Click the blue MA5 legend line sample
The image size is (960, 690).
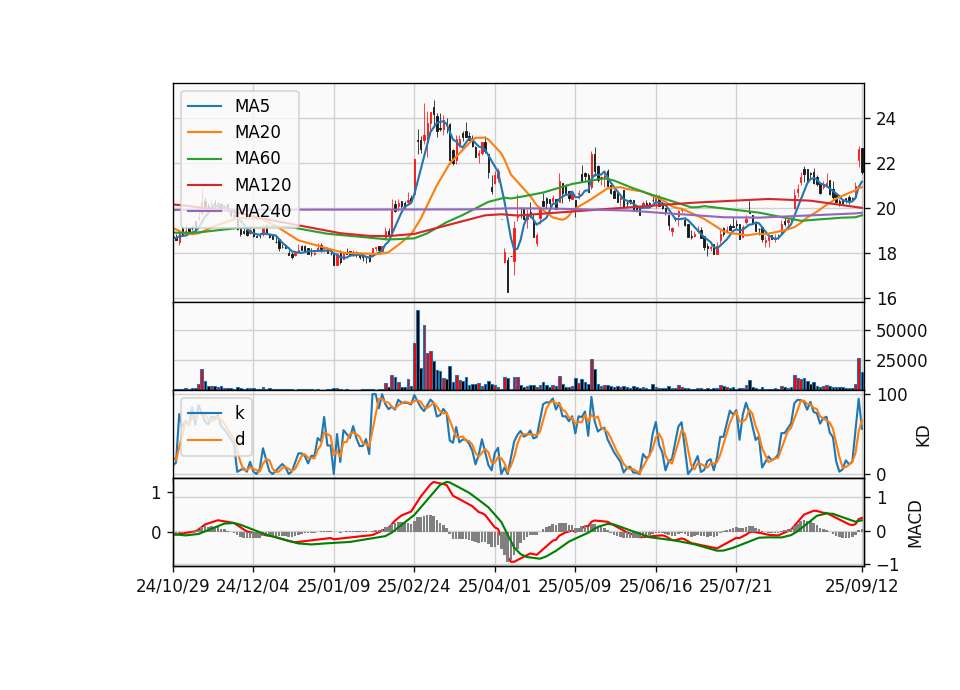coord(204,106)
